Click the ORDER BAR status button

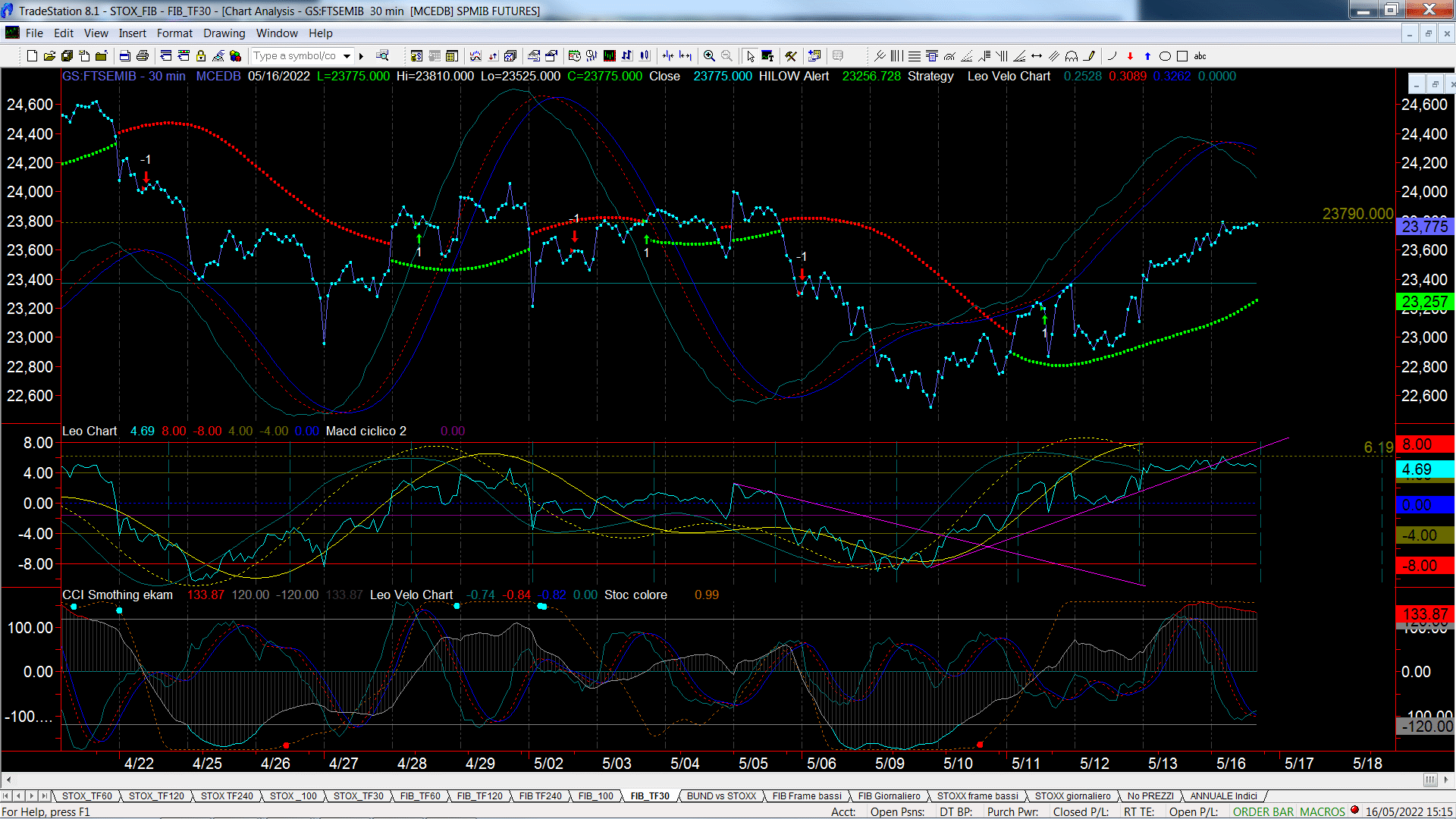[1263, 811]
